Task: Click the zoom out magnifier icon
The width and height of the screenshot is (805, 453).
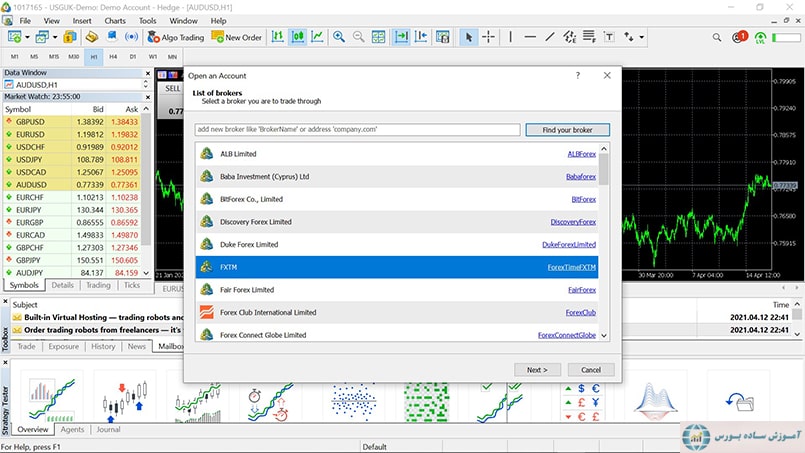Action: coord(359,37)
